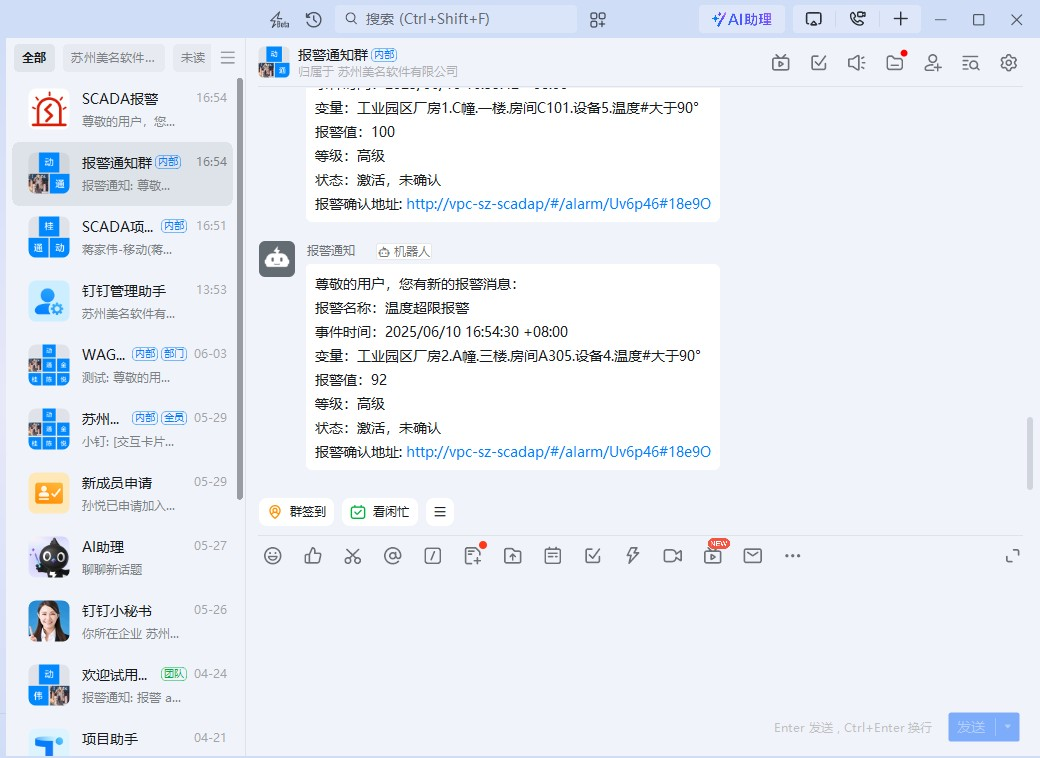Image resolution: width=1040 pixels, height=758 pixels.
Task: Expand the shortcut bar menu icon
Action: click(440, 512)
